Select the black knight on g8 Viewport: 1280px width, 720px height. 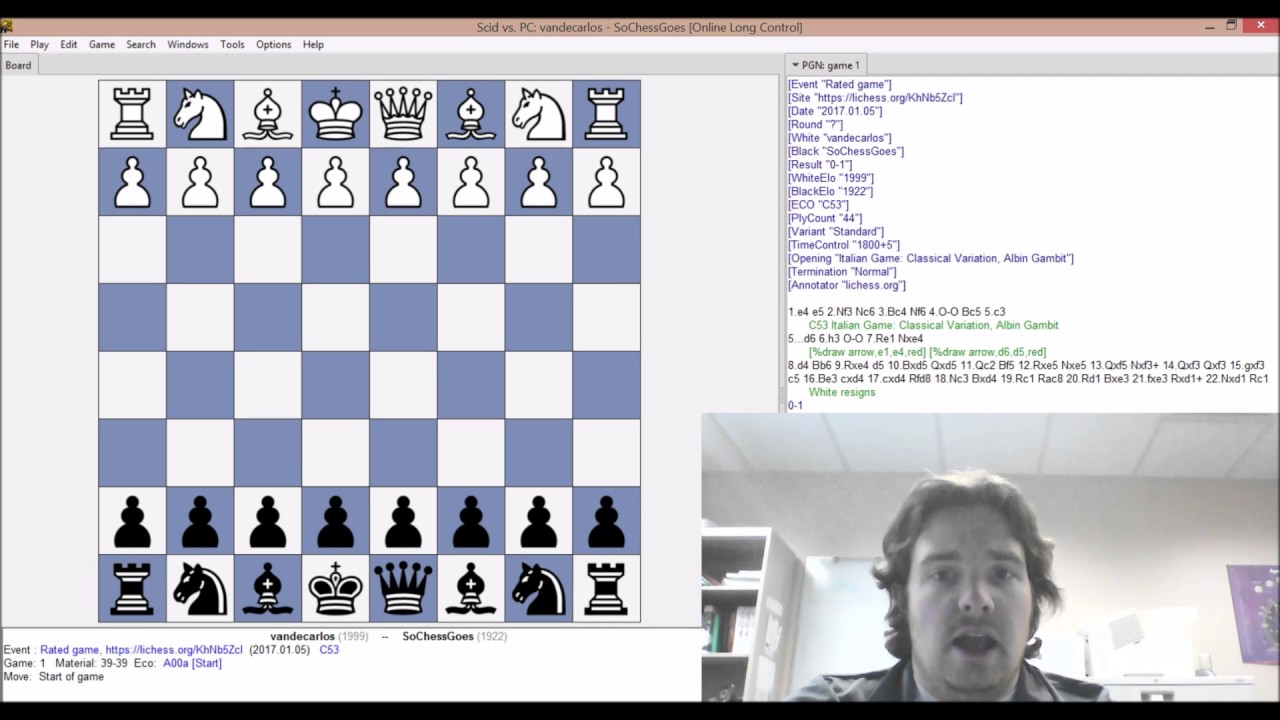(200, 588)
